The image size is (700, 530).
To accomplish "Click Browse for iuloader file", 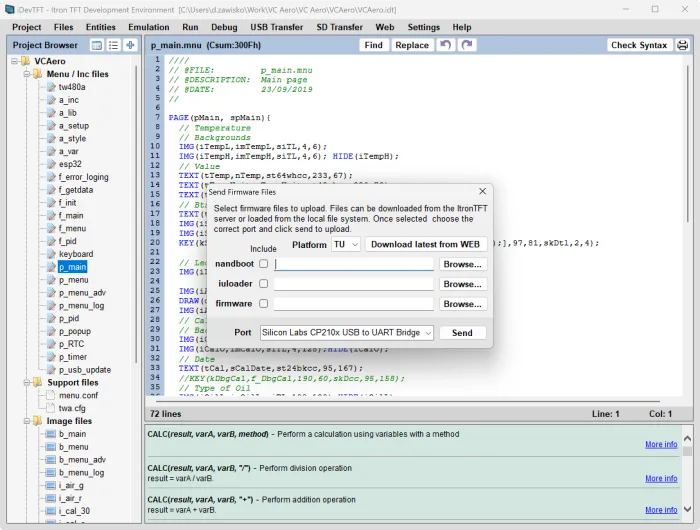I will 462,284.
